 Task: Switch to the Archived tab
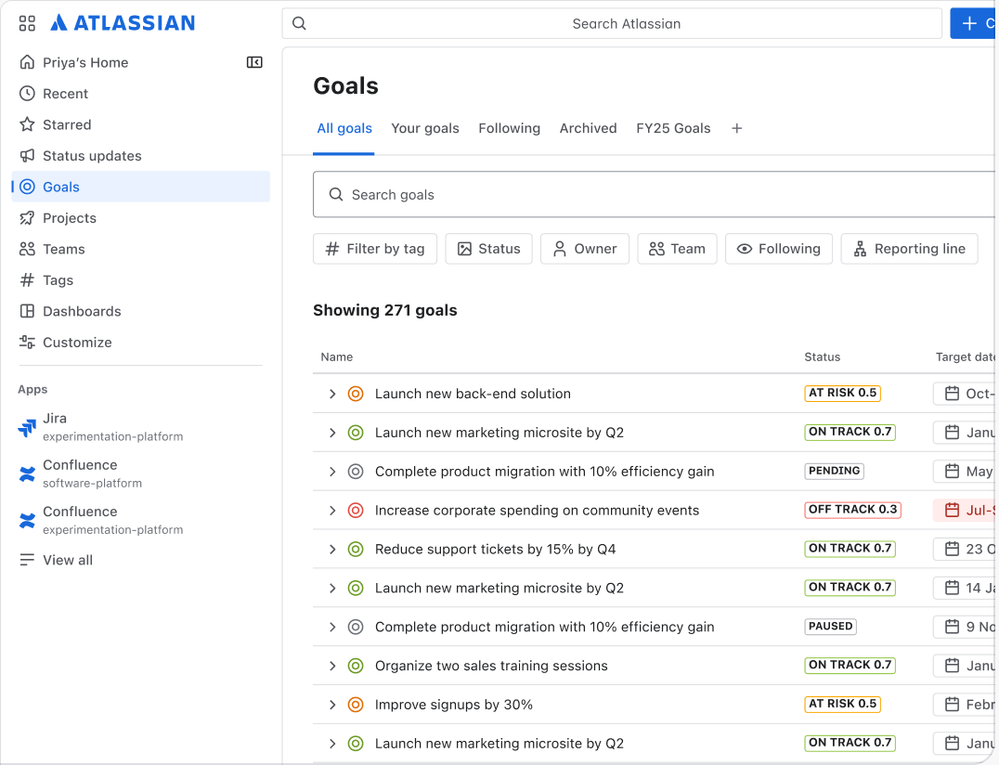(x=588, y=128)
